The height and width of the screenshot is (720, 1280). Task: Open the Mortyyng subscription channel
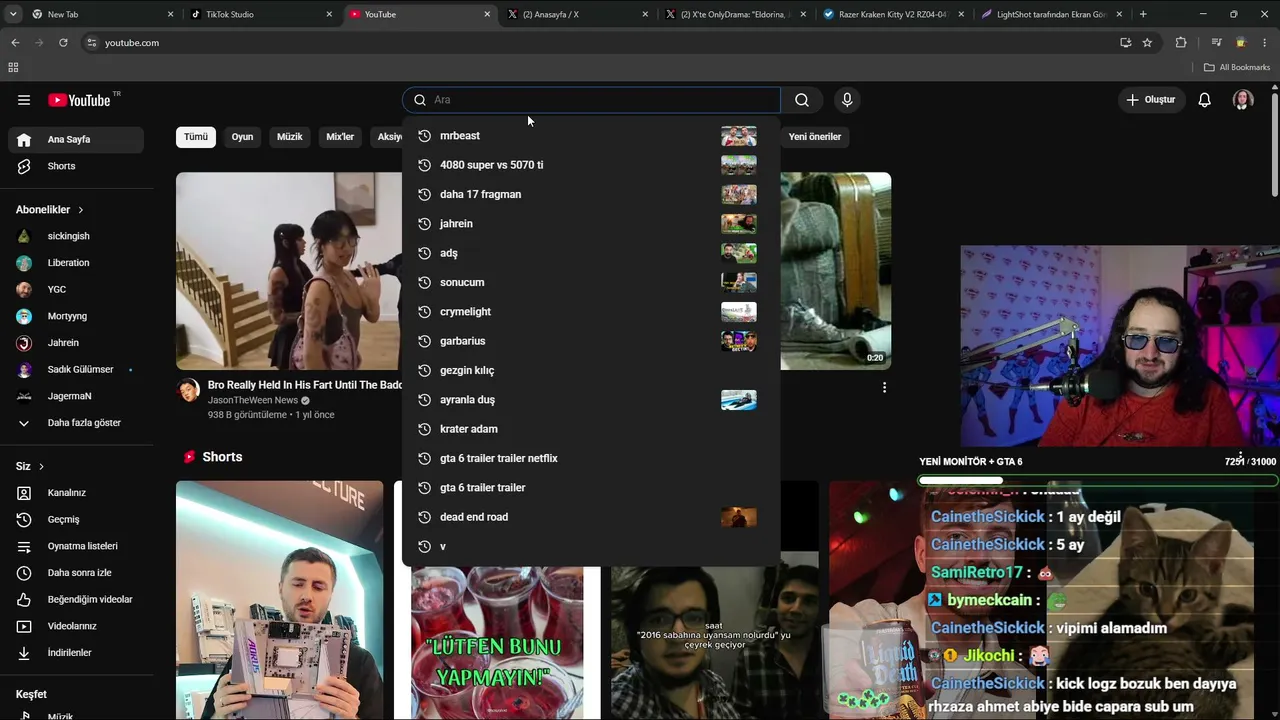click(76, 316)
